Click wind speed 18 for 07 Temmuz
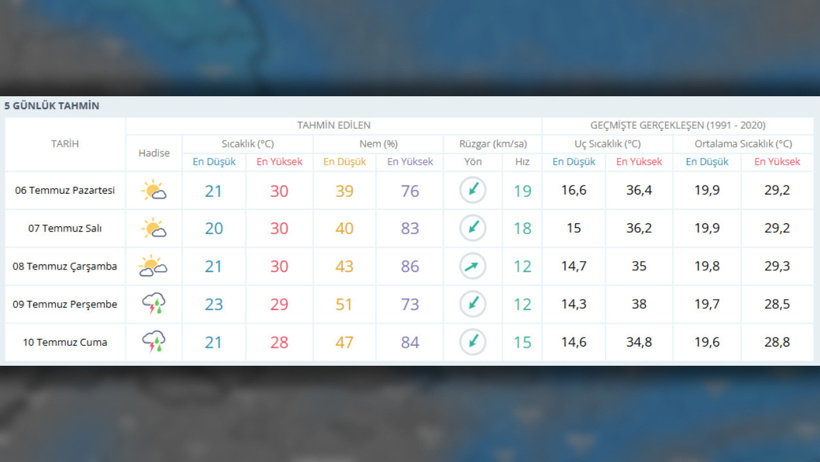Image resolution: width=820 pixels, height=462 pixels. 522,229
